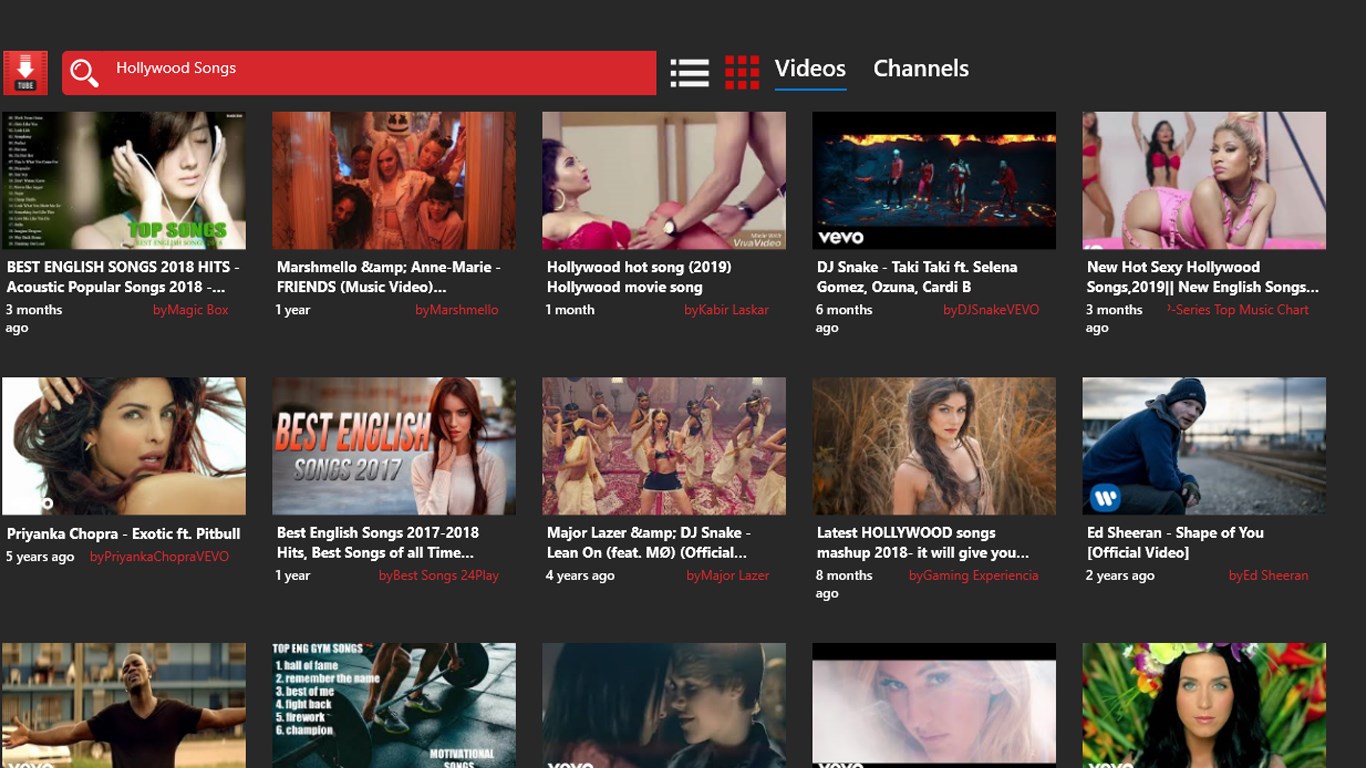Visit byEd Sheeran channel link
This screenshot has height=768, width=1366.
(1269, 576)
